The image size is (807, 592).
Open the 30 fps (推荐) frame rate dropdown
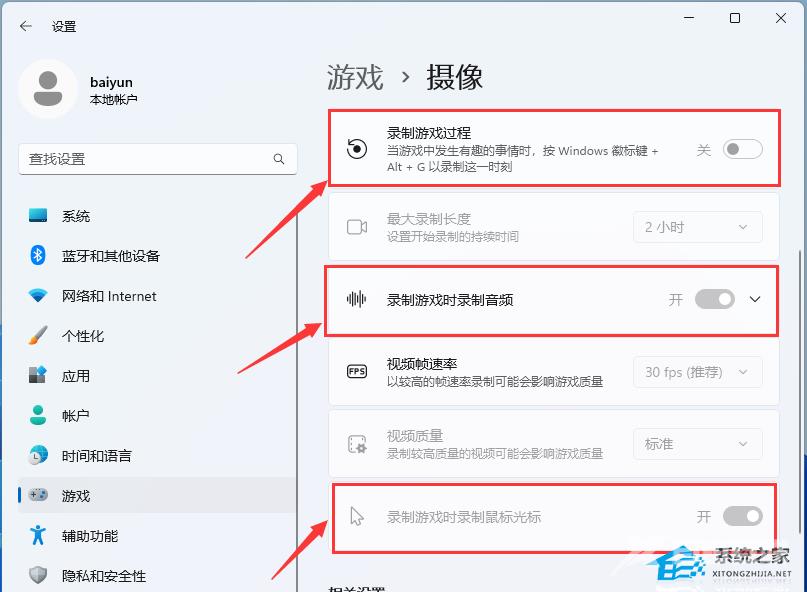pos(697,372)
